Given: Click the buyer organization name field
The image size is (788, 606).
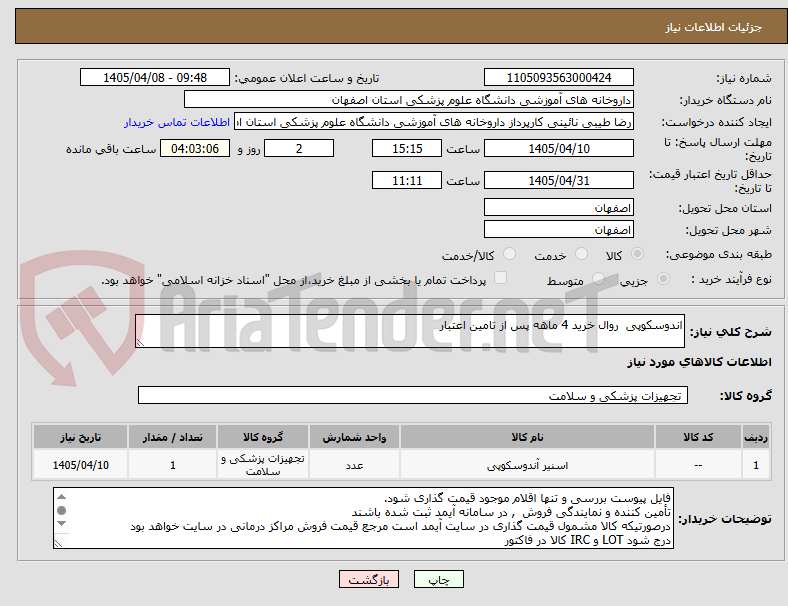Looking at the screenshot, I should tap(408, 99).
